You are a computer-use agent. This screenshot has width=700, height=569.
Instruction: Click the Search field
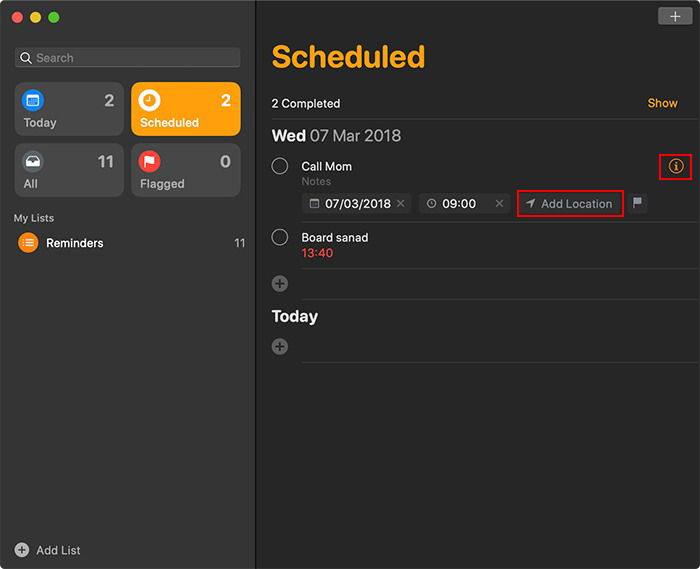(128, 58)
